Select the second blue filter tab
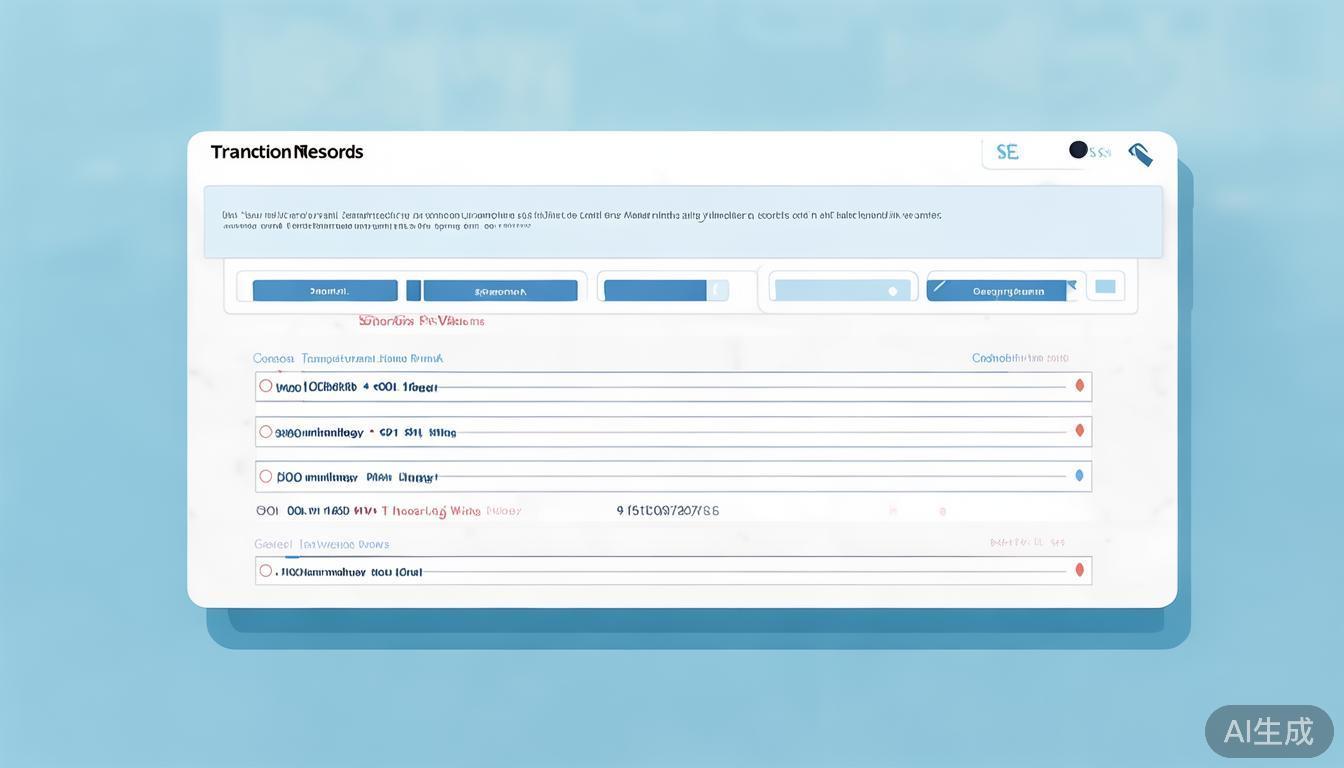Image resolution: width=1344 pixels, height=768 pixels. point(500,291)
